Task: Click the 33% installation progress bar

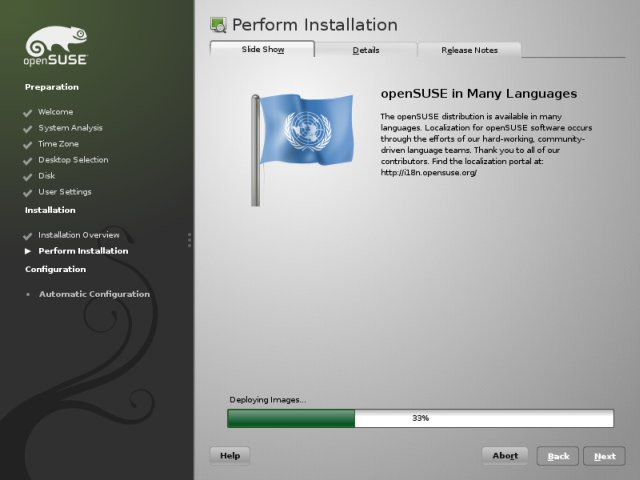Action: point(420,418)
